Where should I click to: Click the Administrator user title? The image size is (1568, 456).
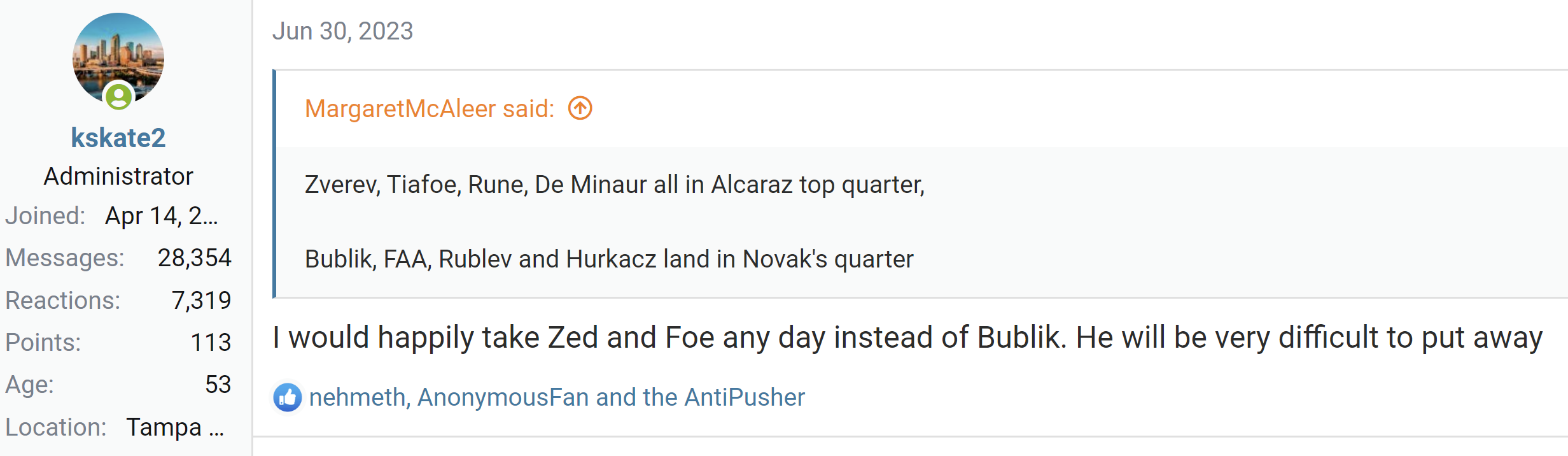point(118,176)
